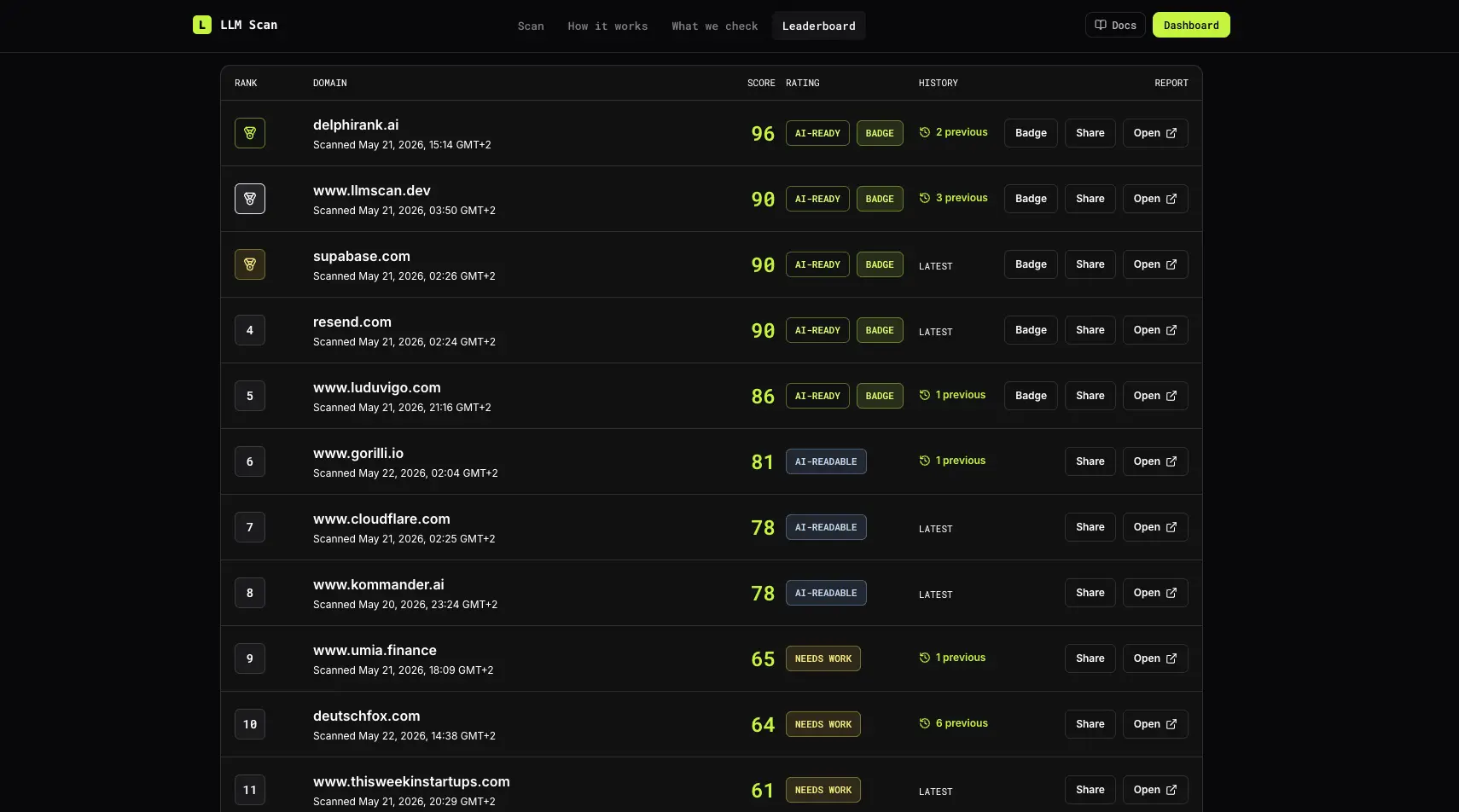Viewport: 1459px width, 812px height.
Task: Select the Leaderboard tab
Action: point(818,26)
